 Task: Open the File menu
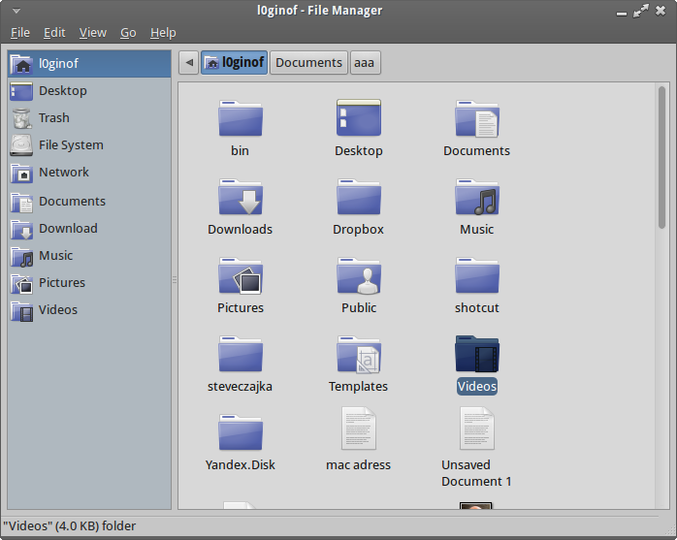[20, 33]
